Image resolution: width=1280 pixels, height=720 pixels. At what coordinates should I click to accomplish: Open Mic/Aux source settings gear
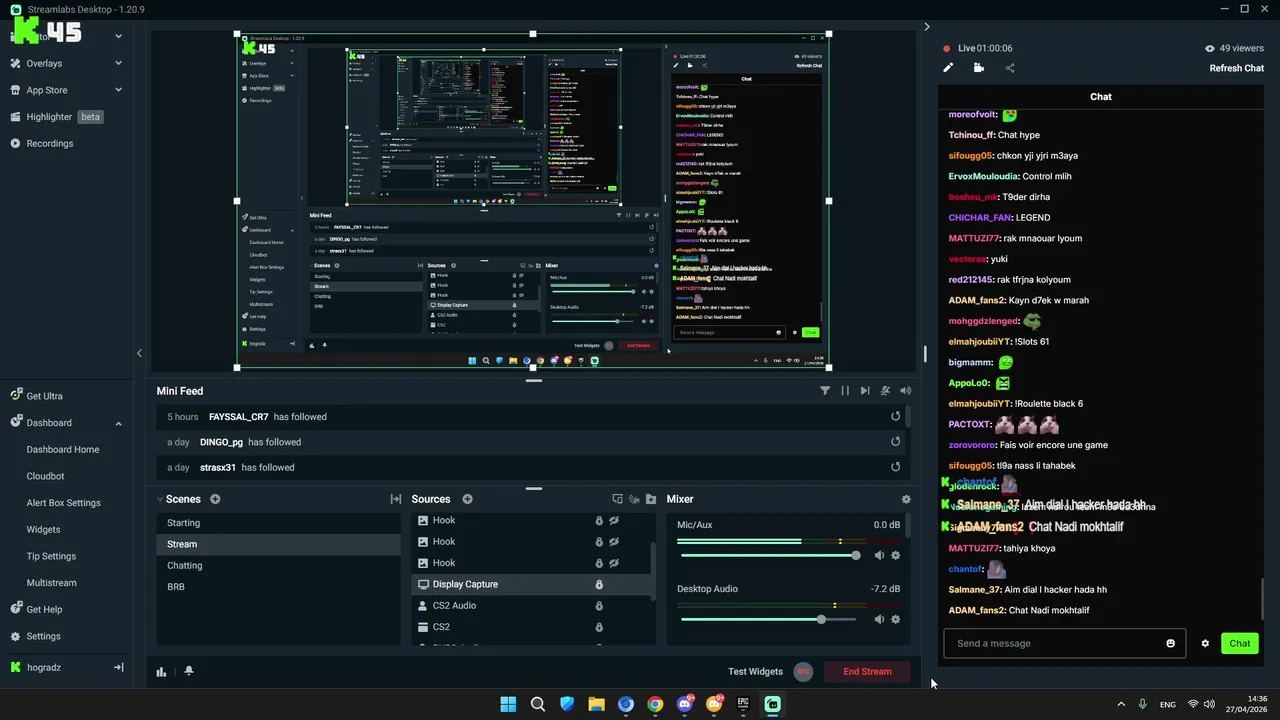click(x=895, y=555)
